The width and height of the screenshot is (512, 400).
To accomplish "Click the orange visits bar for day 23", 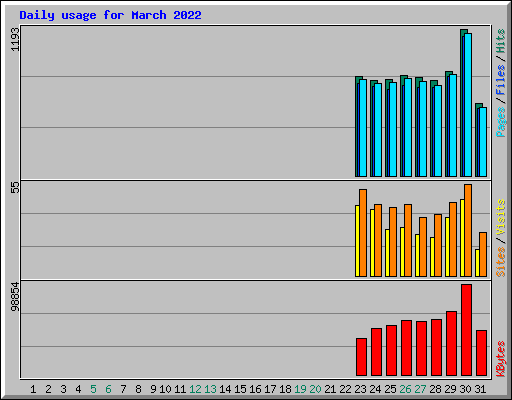I will tap(363, 233).
